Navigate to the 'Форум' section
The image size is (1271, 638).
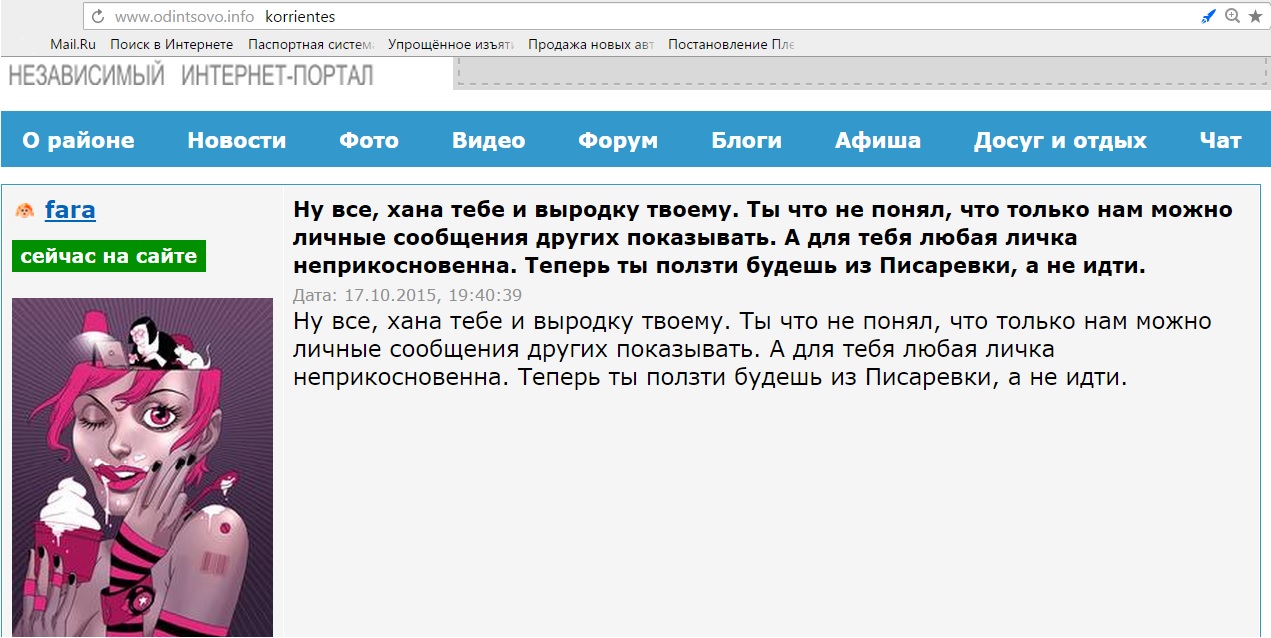click(x=617, y=141)
